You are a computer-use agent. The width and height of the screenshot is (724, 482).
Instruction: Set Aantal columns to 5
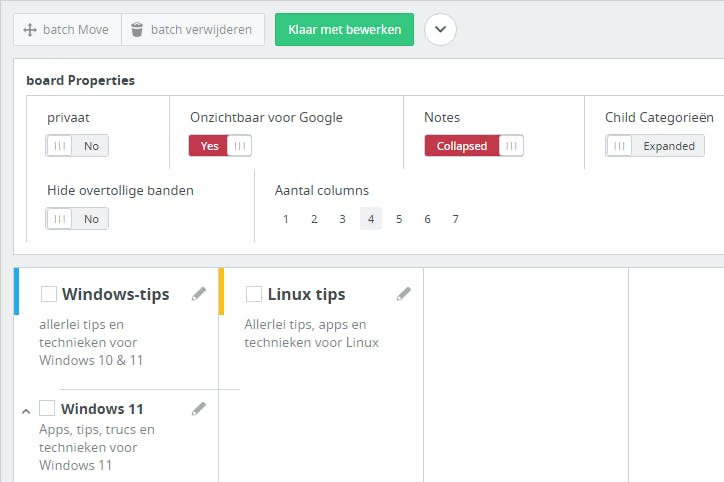coord(399,219)
